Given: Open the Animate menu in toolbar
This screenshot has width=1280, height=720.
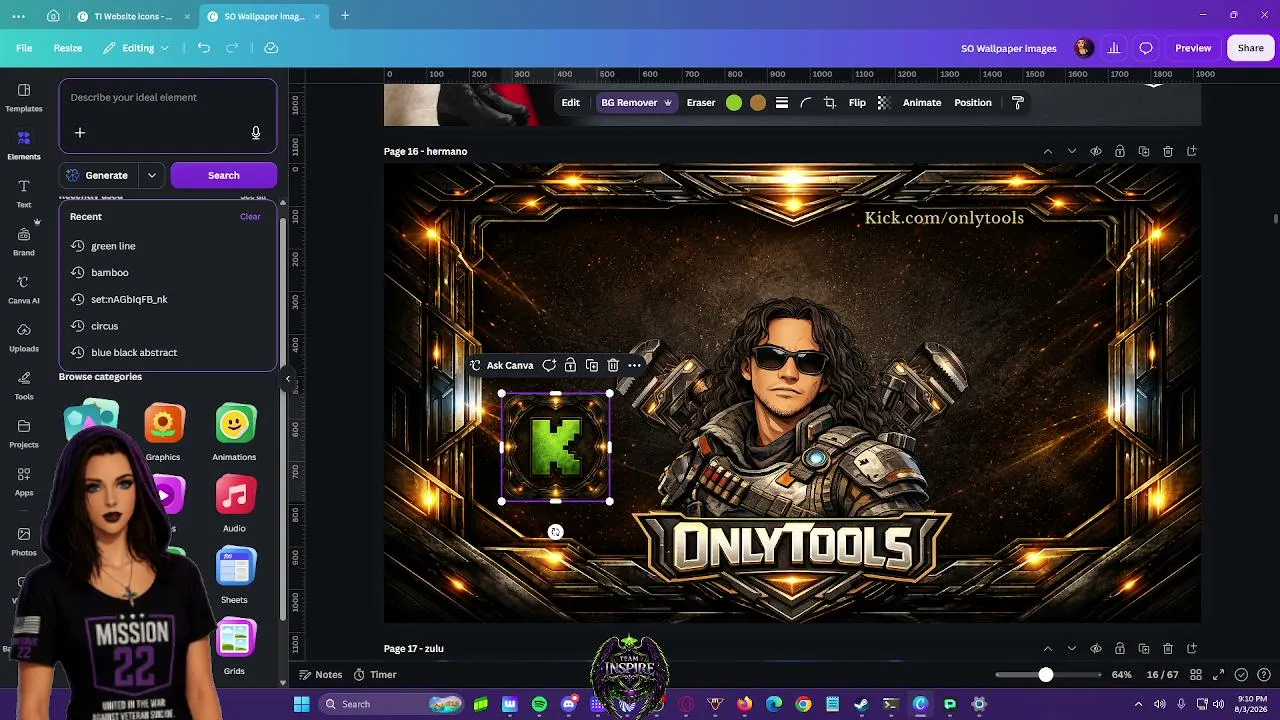Looking at the screenshot, I should [922, 103].
